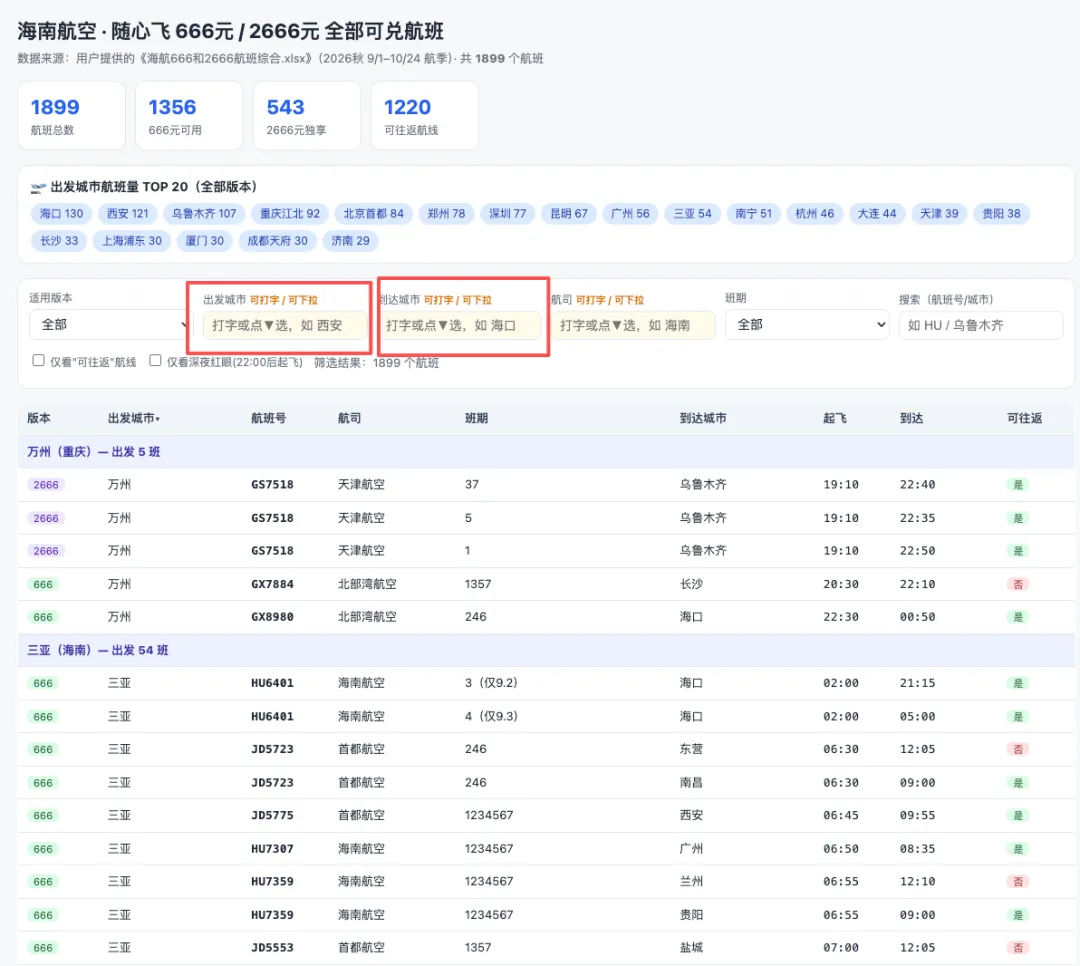Click the page title 海南航空 · 随心飞
Screen dimensions: 1080x966
231,31
